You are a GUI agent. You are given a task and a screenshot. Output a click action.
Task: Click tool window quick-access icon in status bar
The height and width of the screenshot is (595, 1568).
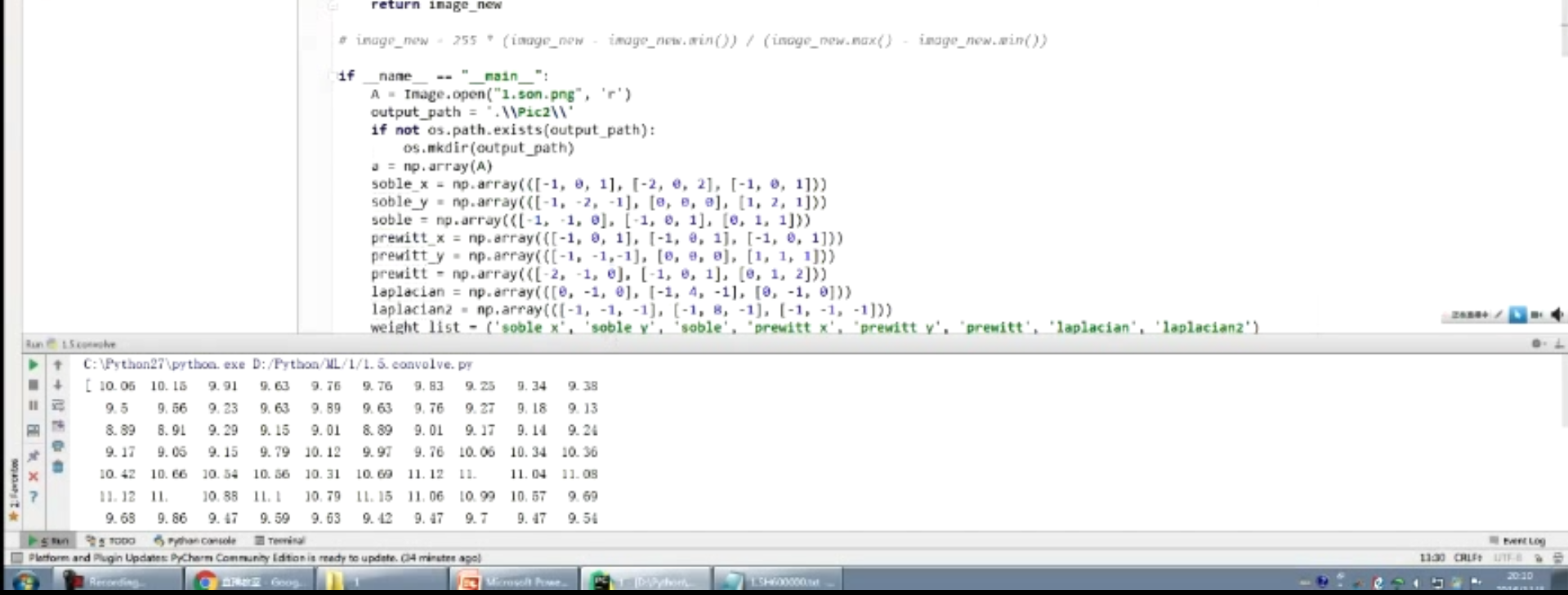coord(16,558)
